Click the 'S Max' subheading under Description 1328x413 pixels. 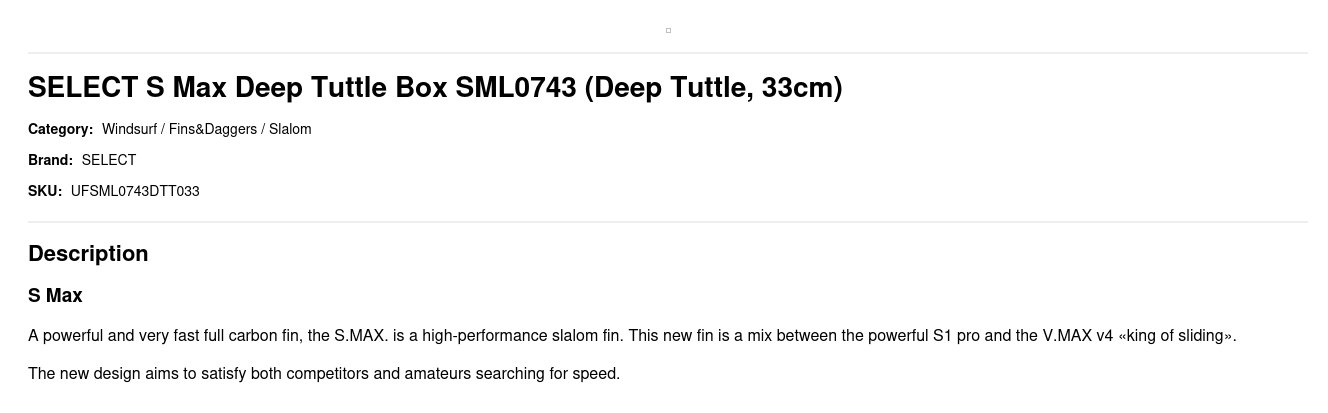tap(55, 296)
